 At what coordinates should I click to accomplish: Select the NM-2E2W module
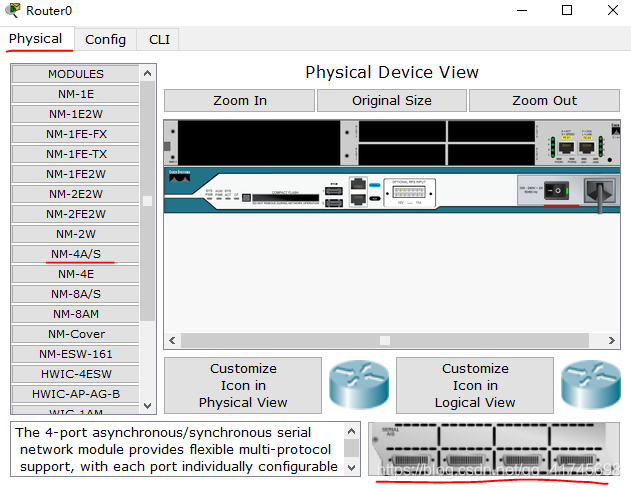(76, 194)
